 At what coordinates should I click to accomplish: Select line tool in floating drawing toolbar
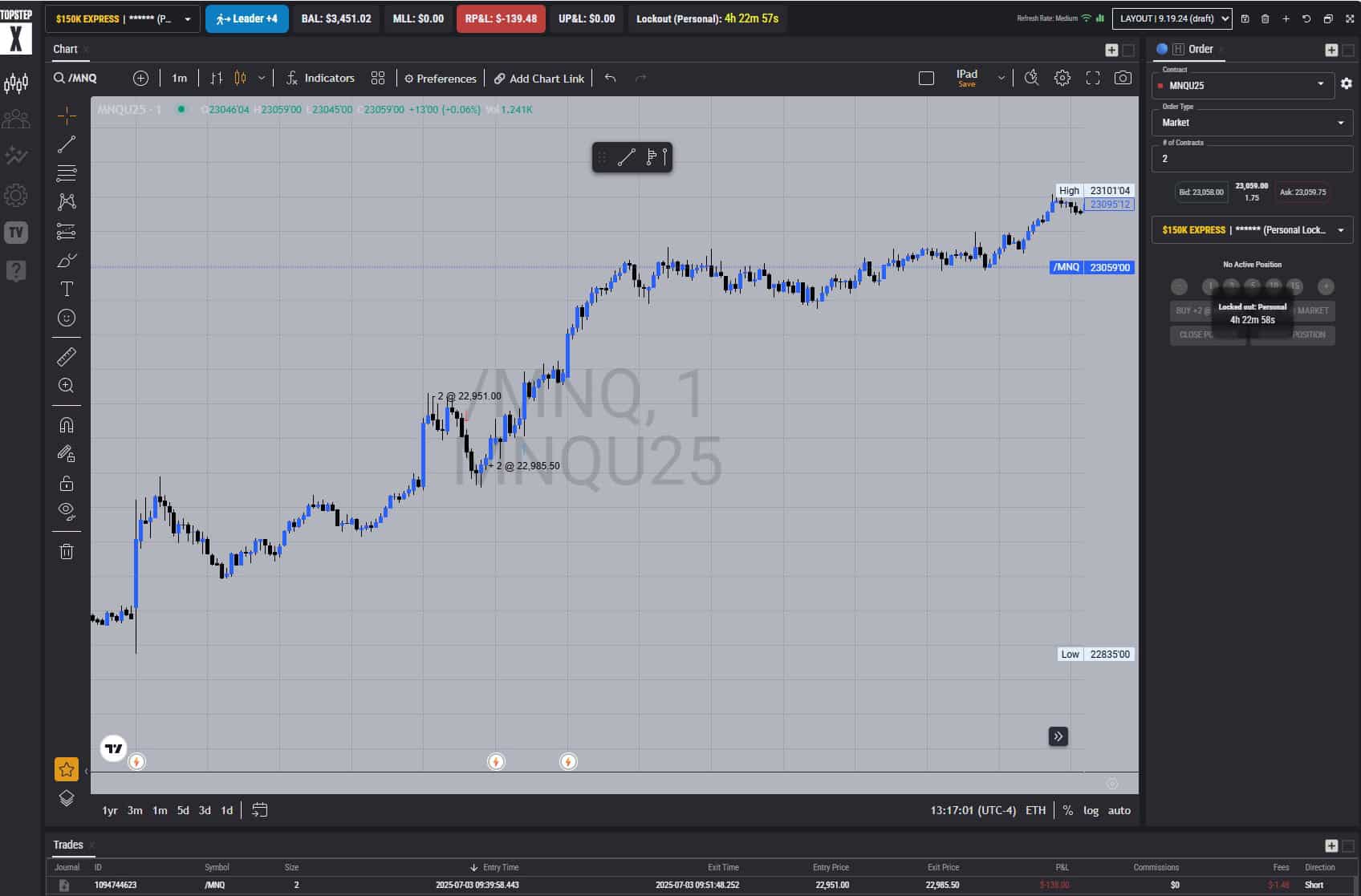pos(627,157)
